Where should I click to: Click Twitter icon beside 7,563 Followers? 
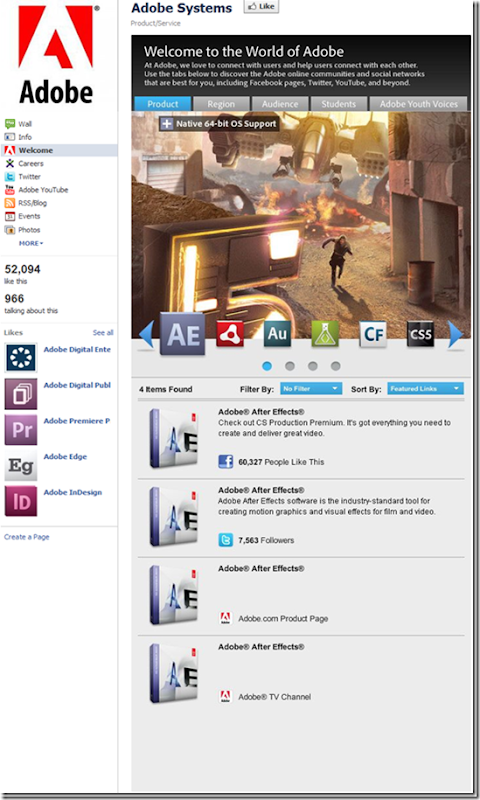coord(225,540)
